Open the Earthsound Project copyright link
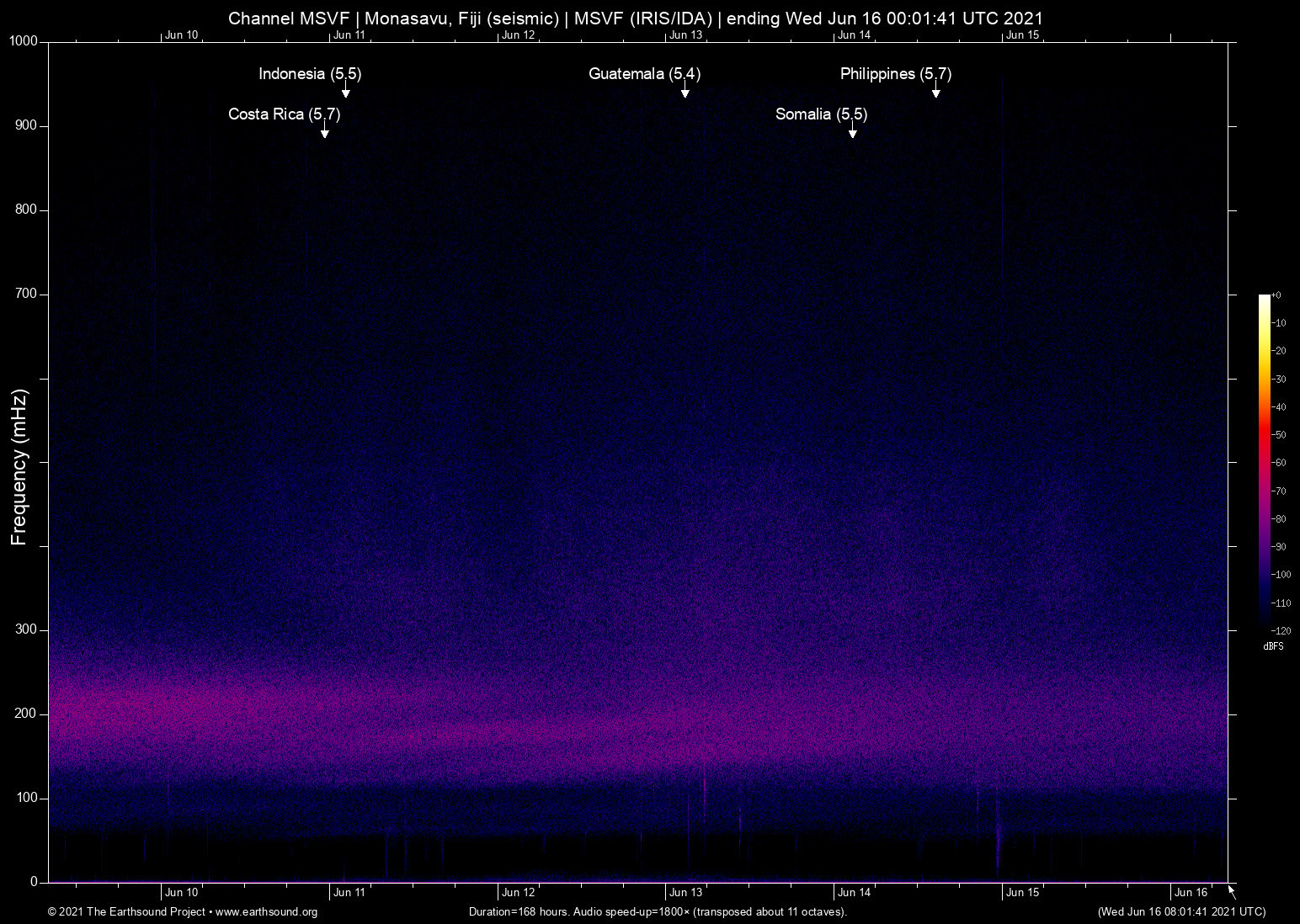 tap(183, 912)
